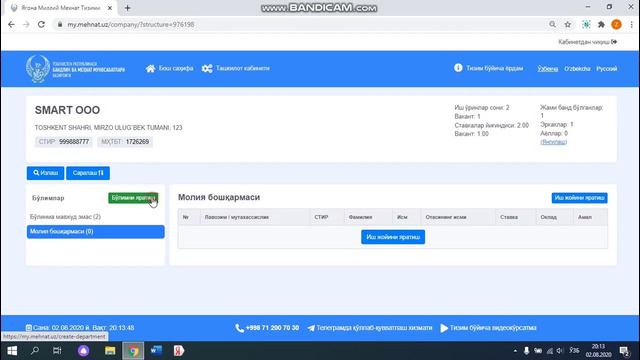Viewport: 640px width, 360px height.
Task: Click top-right Иш жойини яратиш button
Action: point(579,198)
